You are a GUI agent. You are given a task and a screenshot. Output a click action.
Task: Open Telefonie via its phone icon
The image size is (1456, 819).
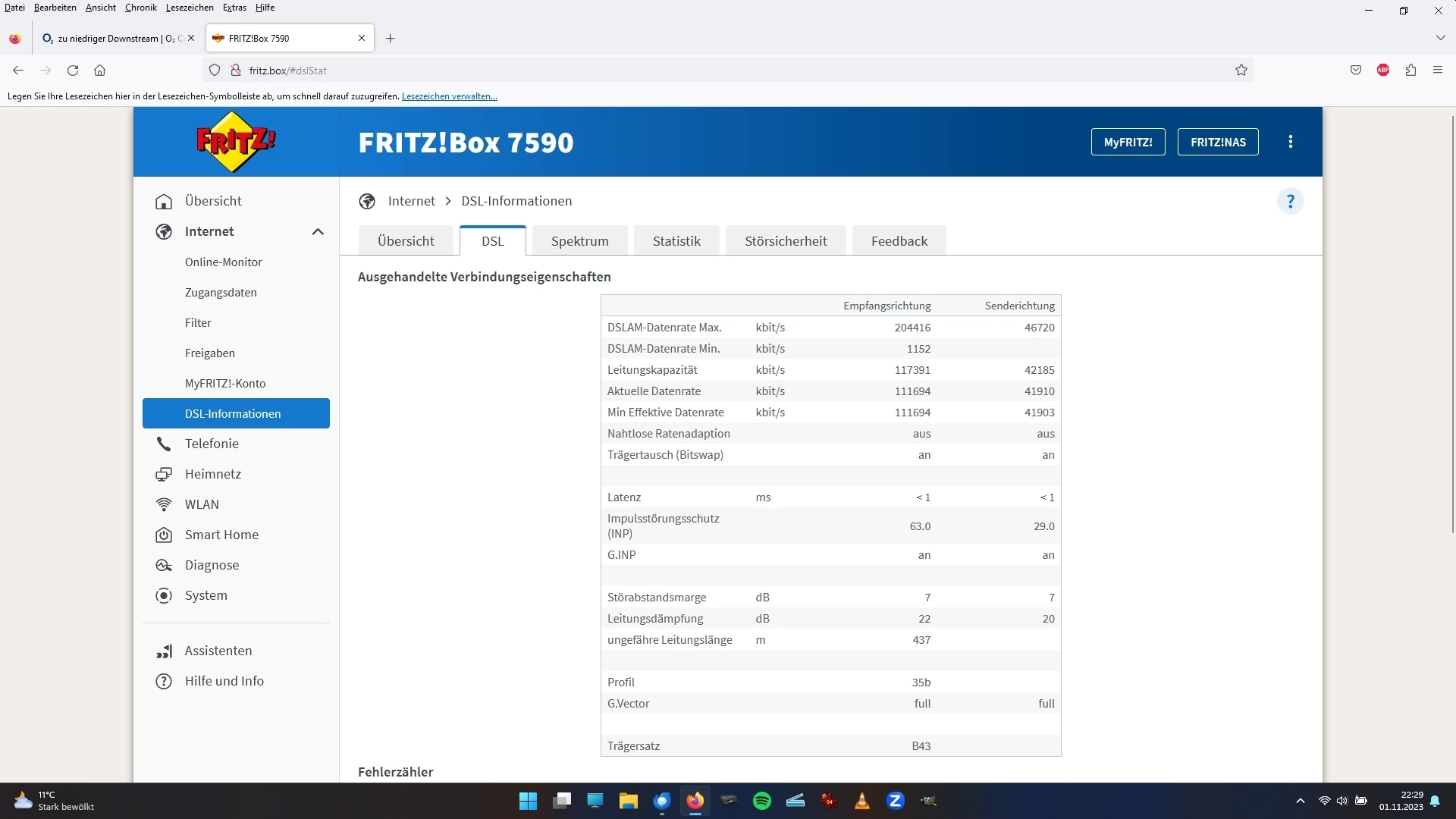[x=164, y=444]
